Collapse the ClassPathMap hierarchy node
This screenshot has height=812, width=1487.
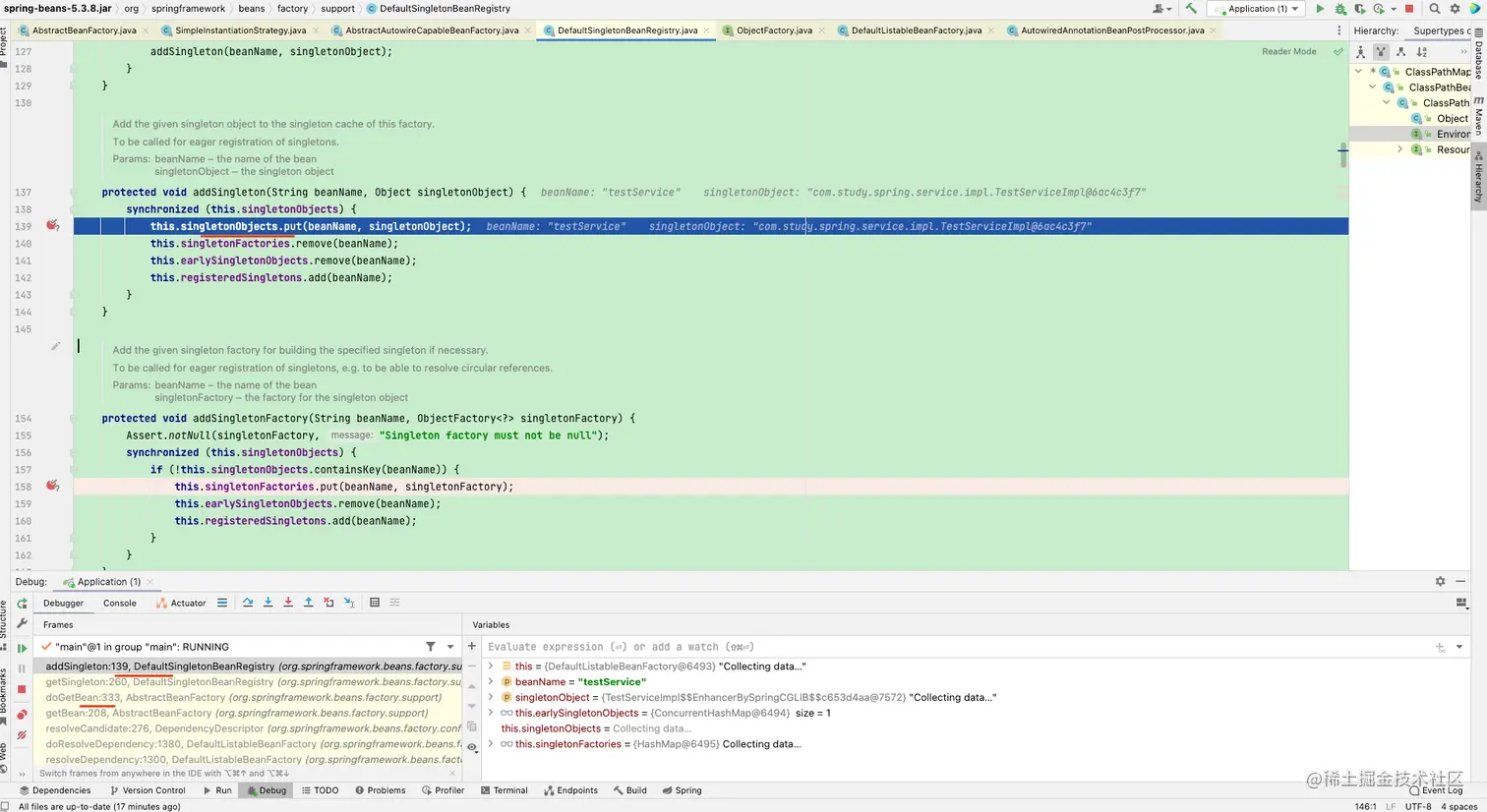[x=1359, y=72]
